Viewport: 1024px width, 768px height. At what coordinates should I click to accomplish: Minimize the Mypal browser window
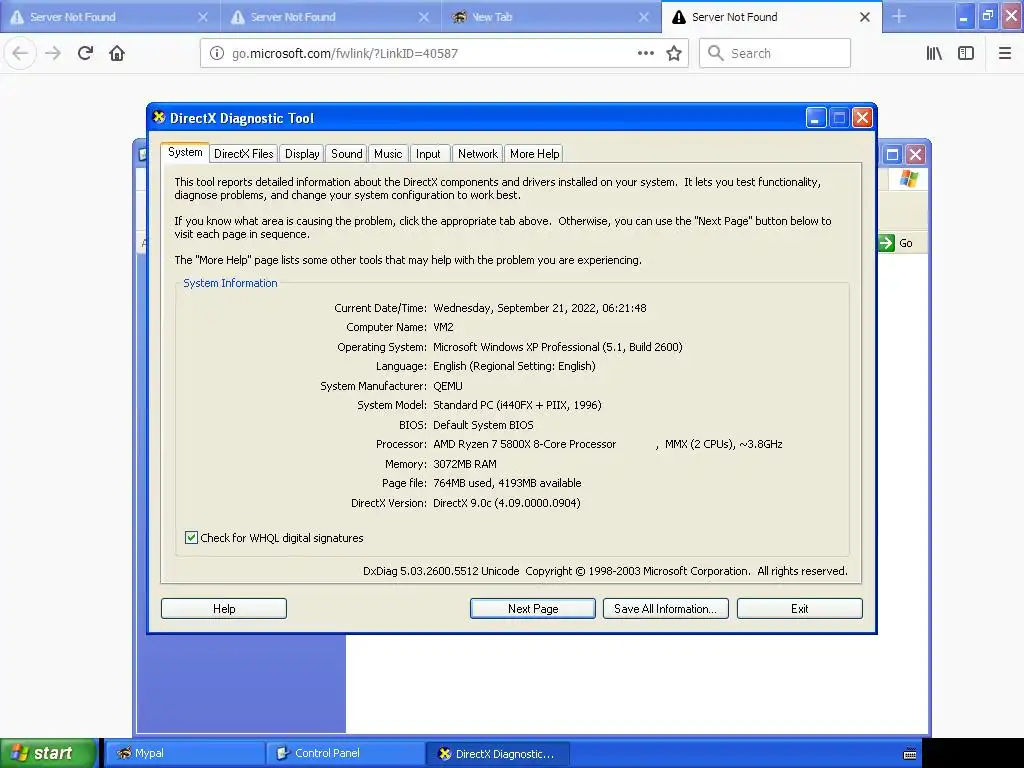964,16
